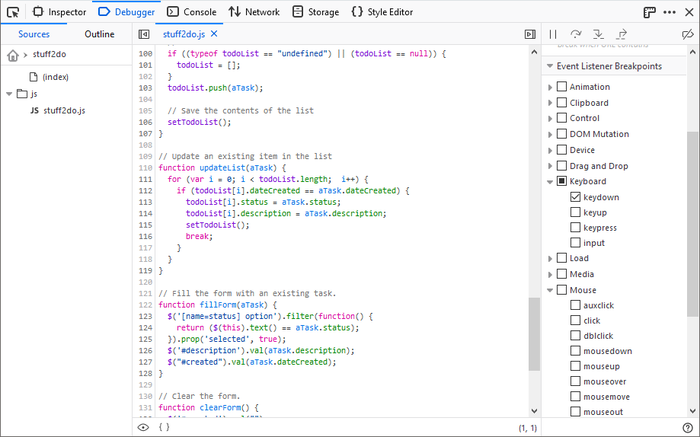Click the Step Over button

coord(577,34)
